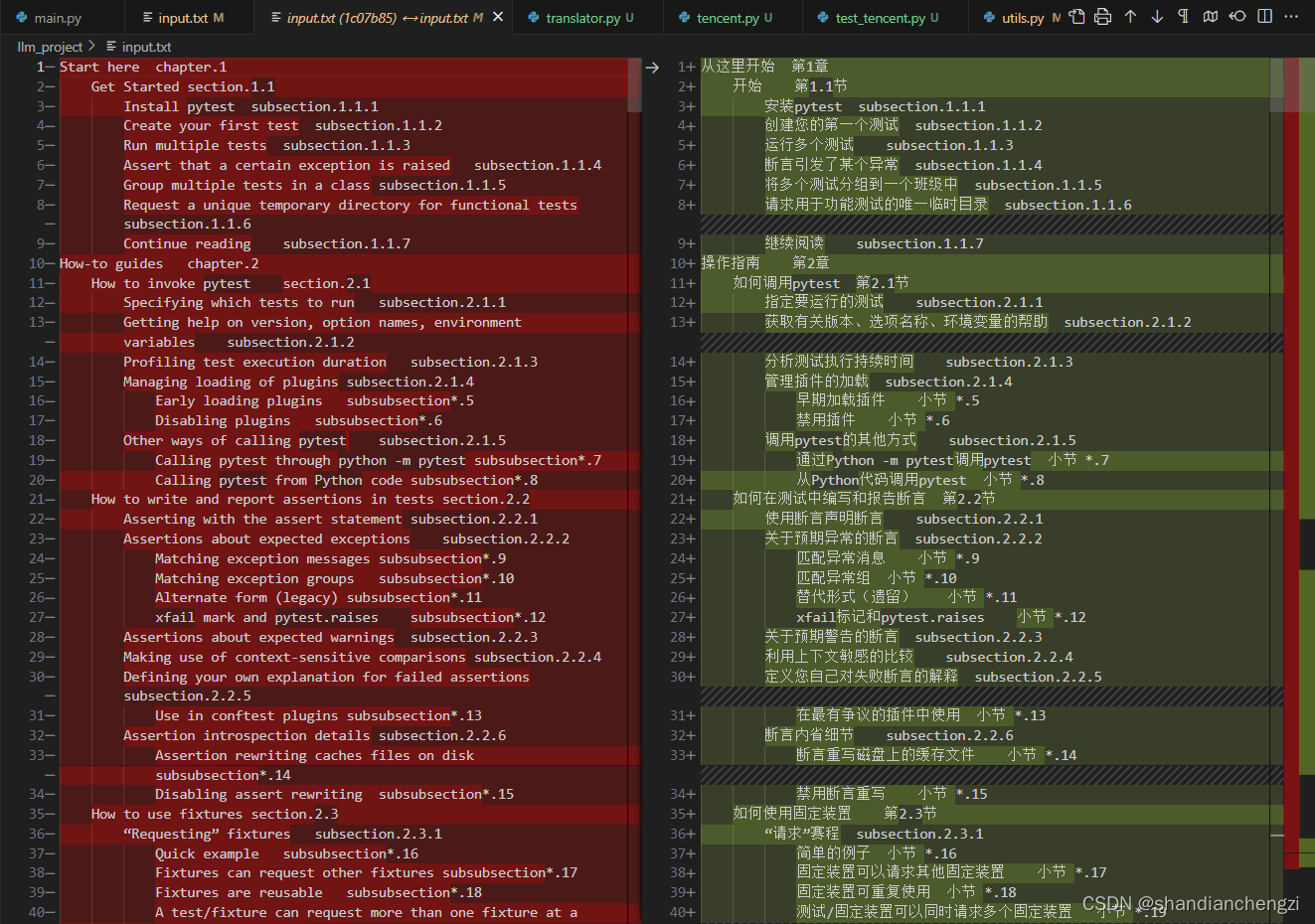Click "断言内省细节 subsection.2.2.6" line
The height and width of the screenshot is (924, 1315).
(x=889, y=735)
